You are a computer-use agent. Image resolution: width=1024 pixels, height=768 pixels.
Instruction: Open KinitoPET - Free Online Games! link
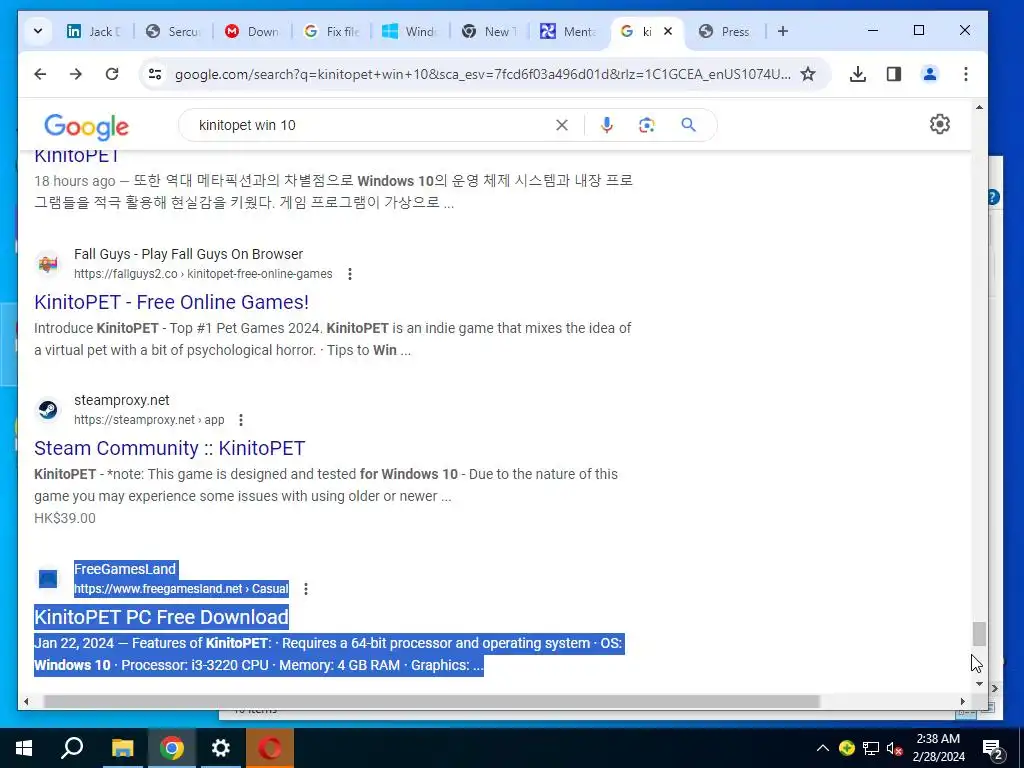click(x=171, y=302)
